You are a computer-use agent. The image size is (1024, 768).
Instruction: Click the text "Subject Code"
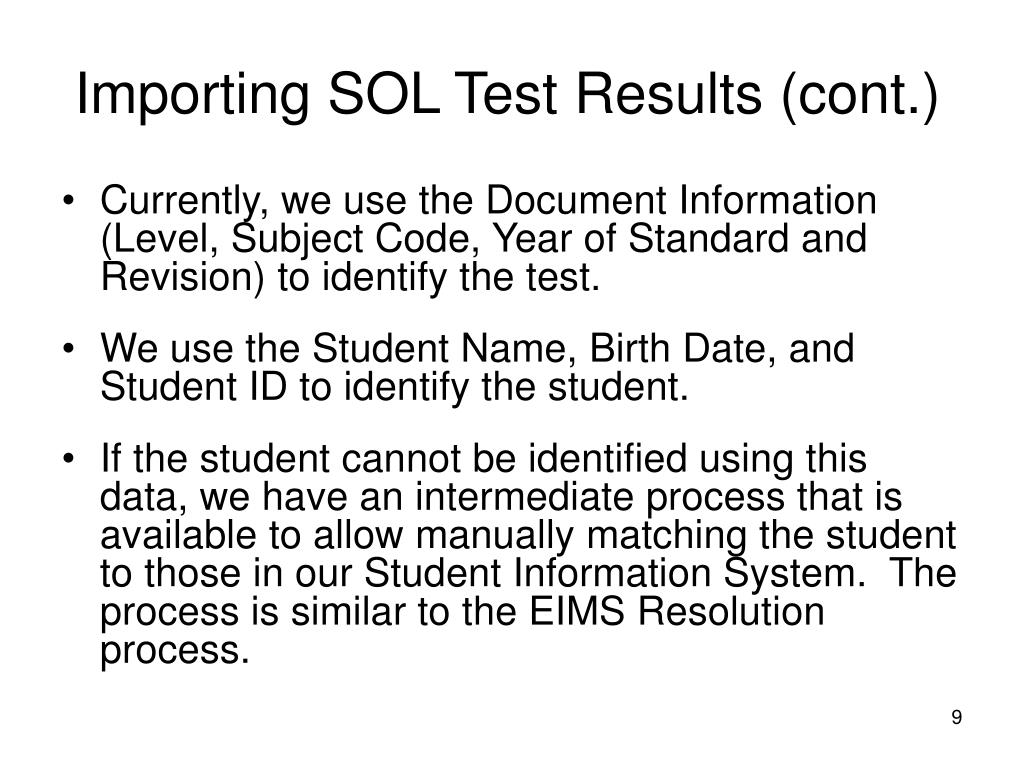tap(351, 239)
